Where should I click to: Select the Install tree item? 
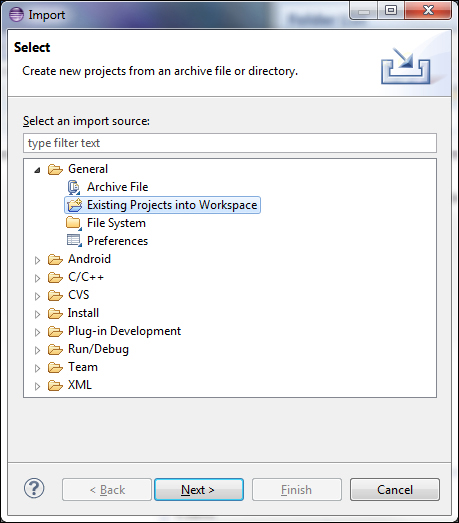pos(83,313)
